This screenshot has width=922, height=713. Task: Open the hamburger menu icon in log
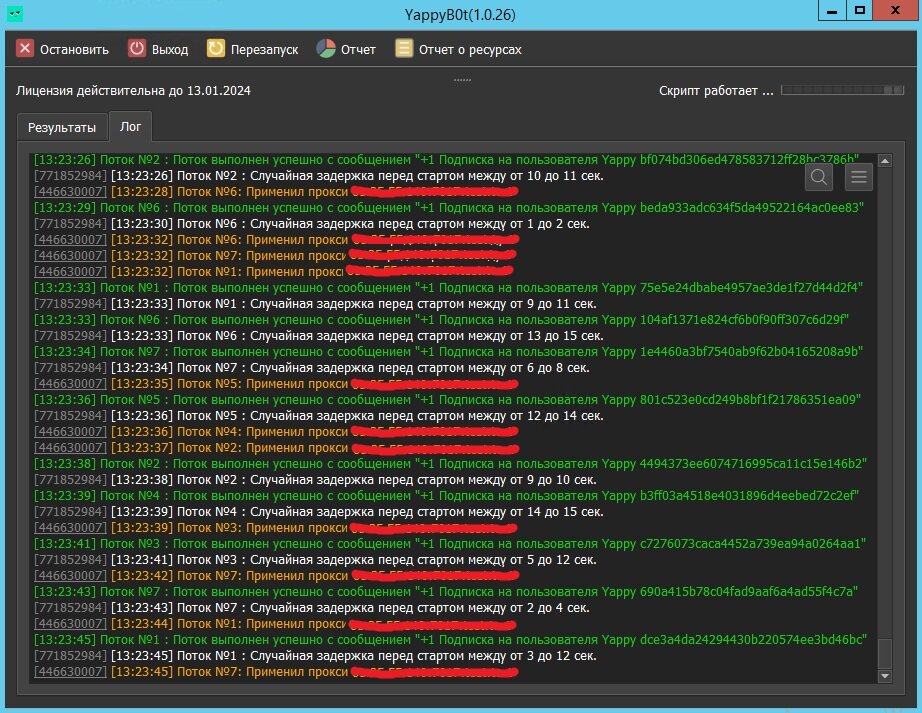[x=858, y=177]
